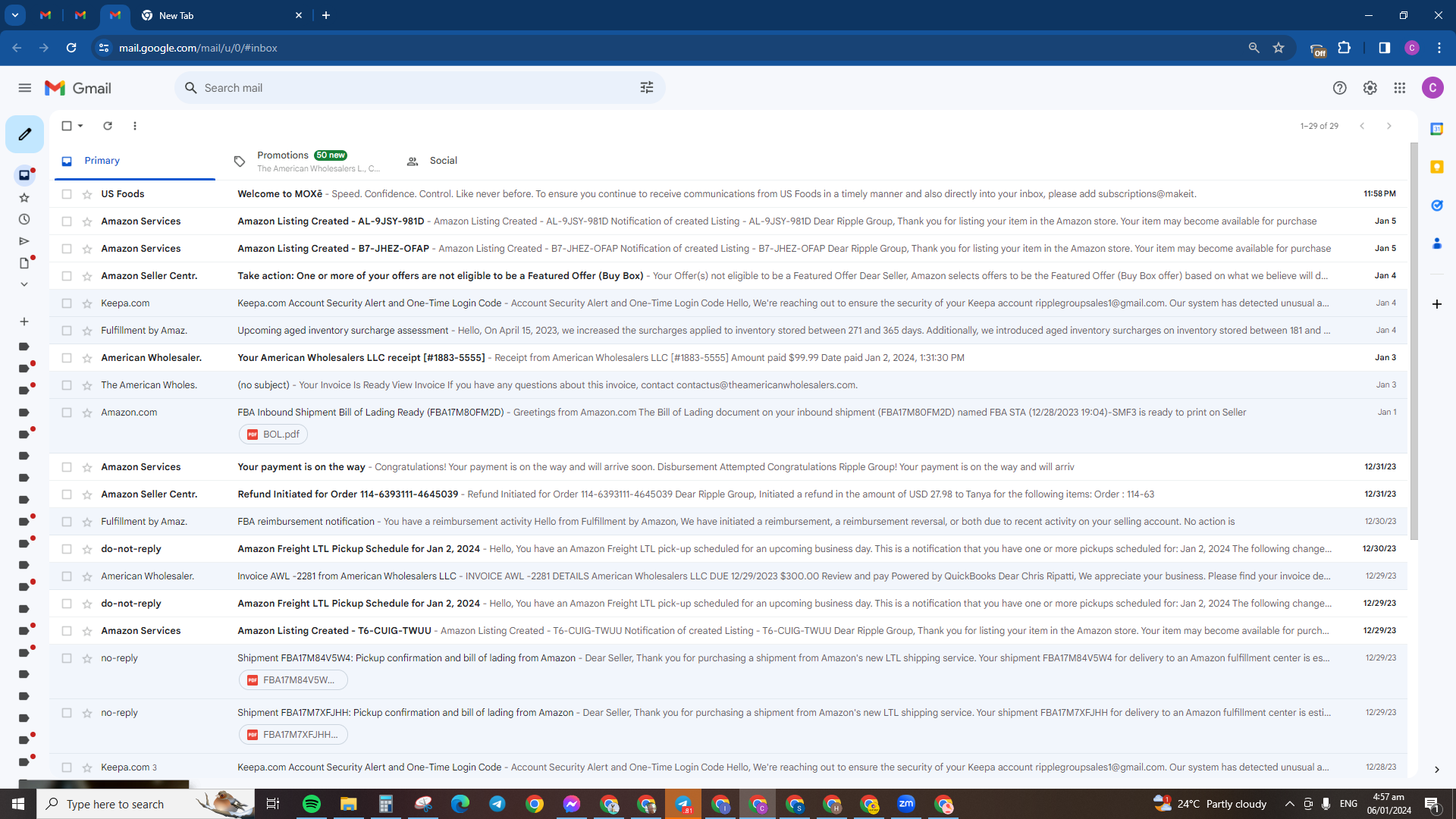Select the (no subject) email checkbox
This screenshot has height=819, width=1456.
coord(67,385)
